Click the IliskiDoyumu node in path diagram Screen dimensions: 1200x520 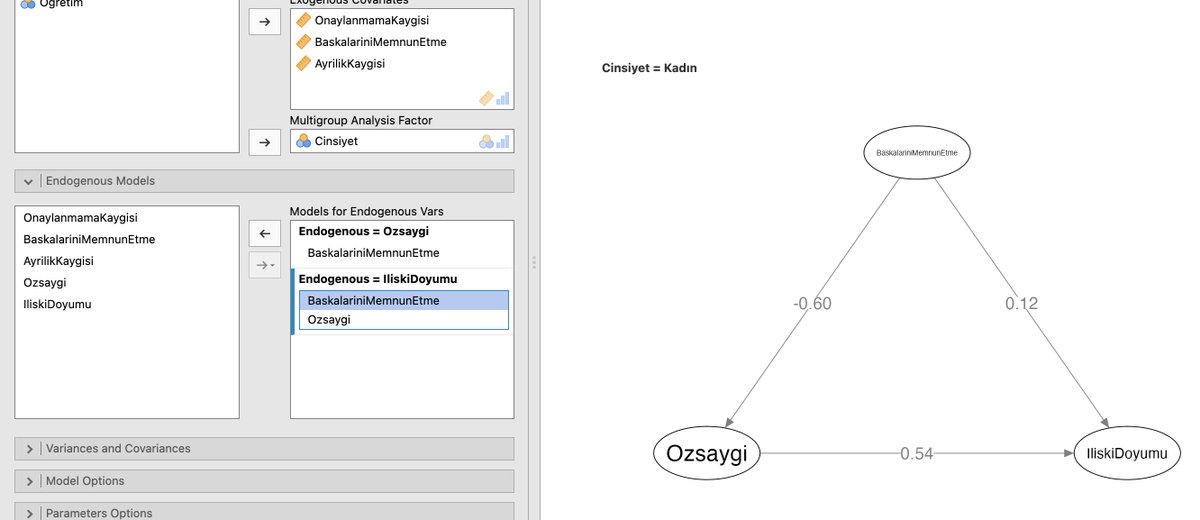tap(1126, 454)
